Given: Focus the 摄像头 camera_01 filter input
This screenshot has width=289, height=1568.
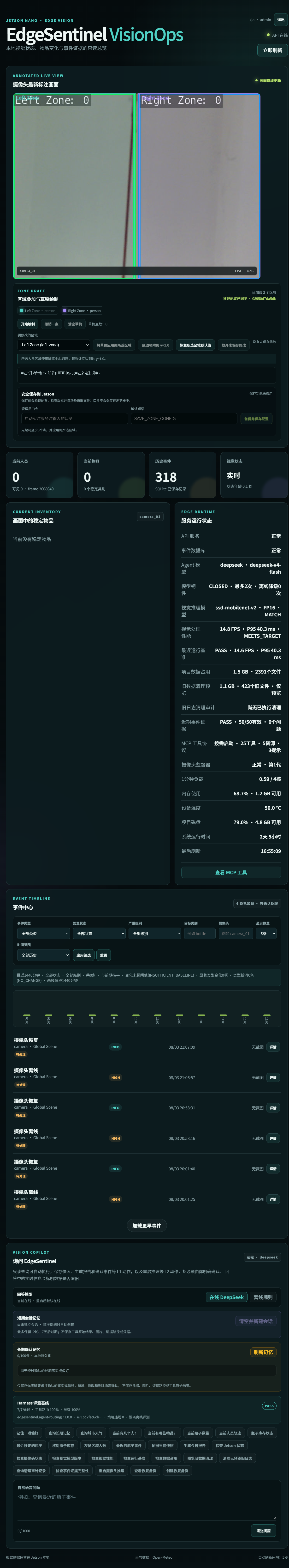Looking at the screenshot, I should pyautogui.click(x=236, y=933).
